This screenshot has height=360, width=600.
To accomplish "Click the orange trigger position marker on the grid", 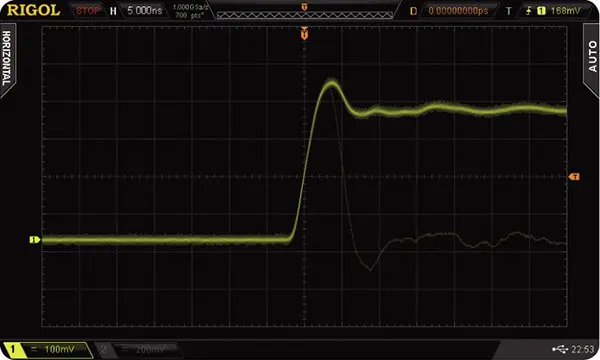I will [304, 33].
